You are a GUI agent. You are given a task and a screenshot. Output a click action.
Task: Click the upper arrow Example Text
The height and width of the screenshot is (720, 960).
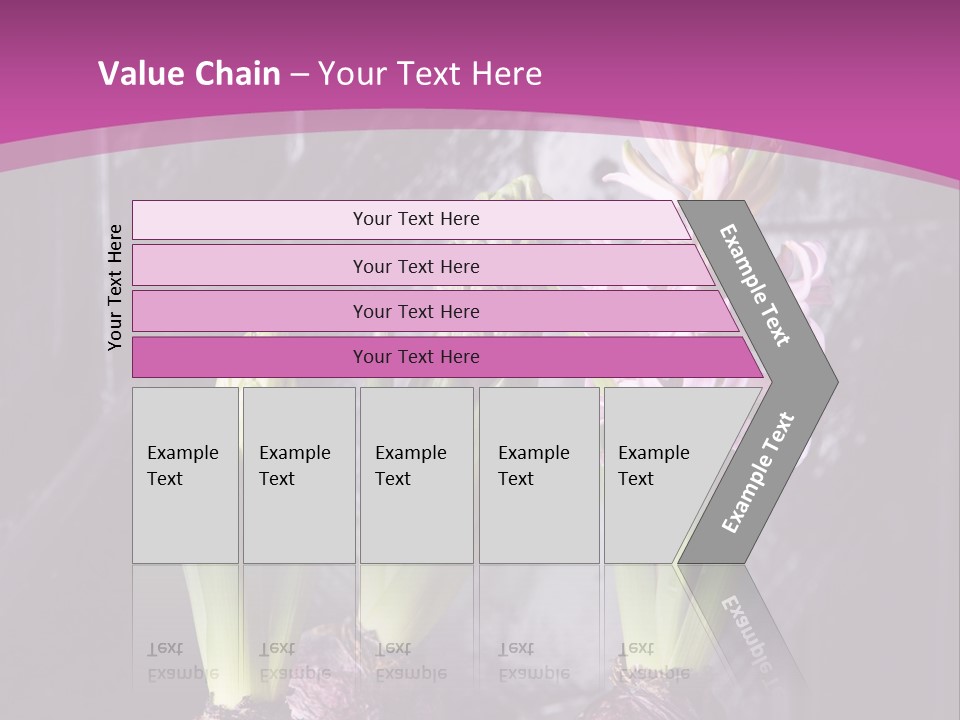point(755,285)
